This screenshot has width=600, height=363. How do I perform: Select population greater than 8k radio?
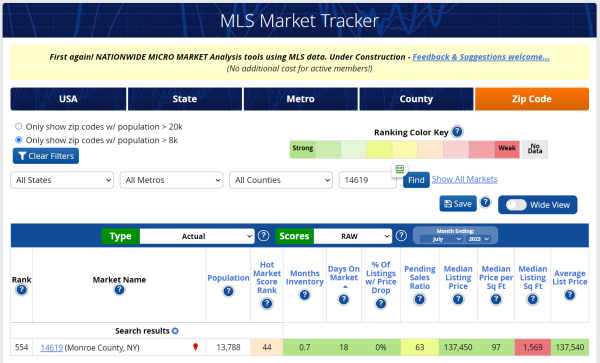pyautogui.click(x=18, y=140)
